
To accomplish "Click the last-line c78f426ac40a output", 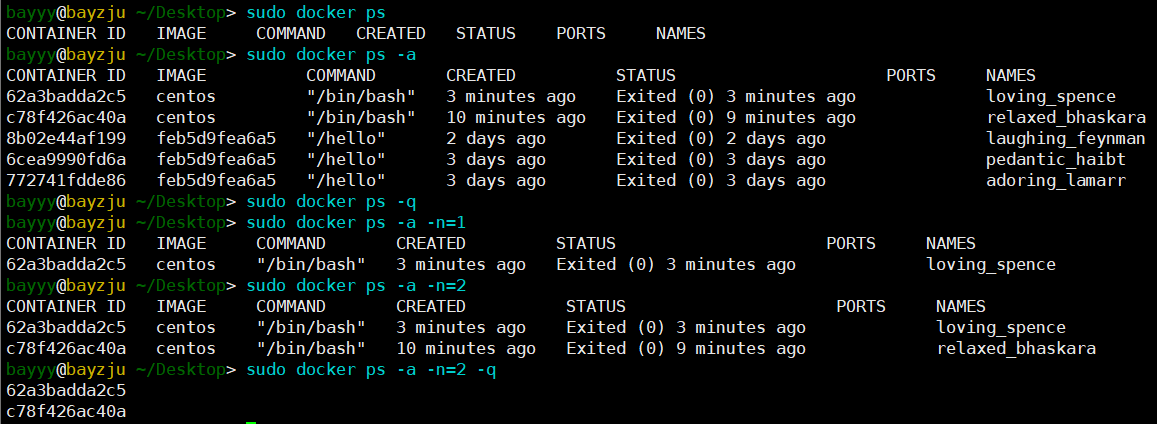I will [x=66, y=411].
